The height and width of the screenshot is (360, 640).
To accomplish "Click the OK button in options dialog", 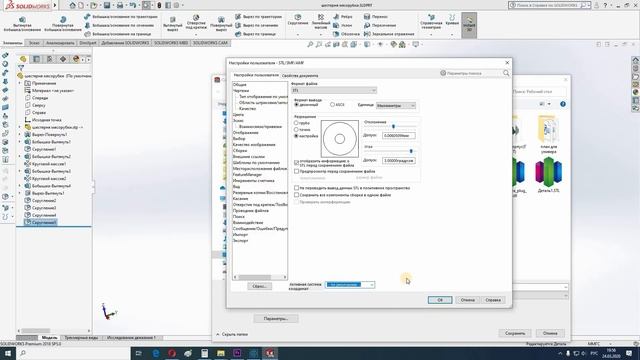I will pos(440,300).
